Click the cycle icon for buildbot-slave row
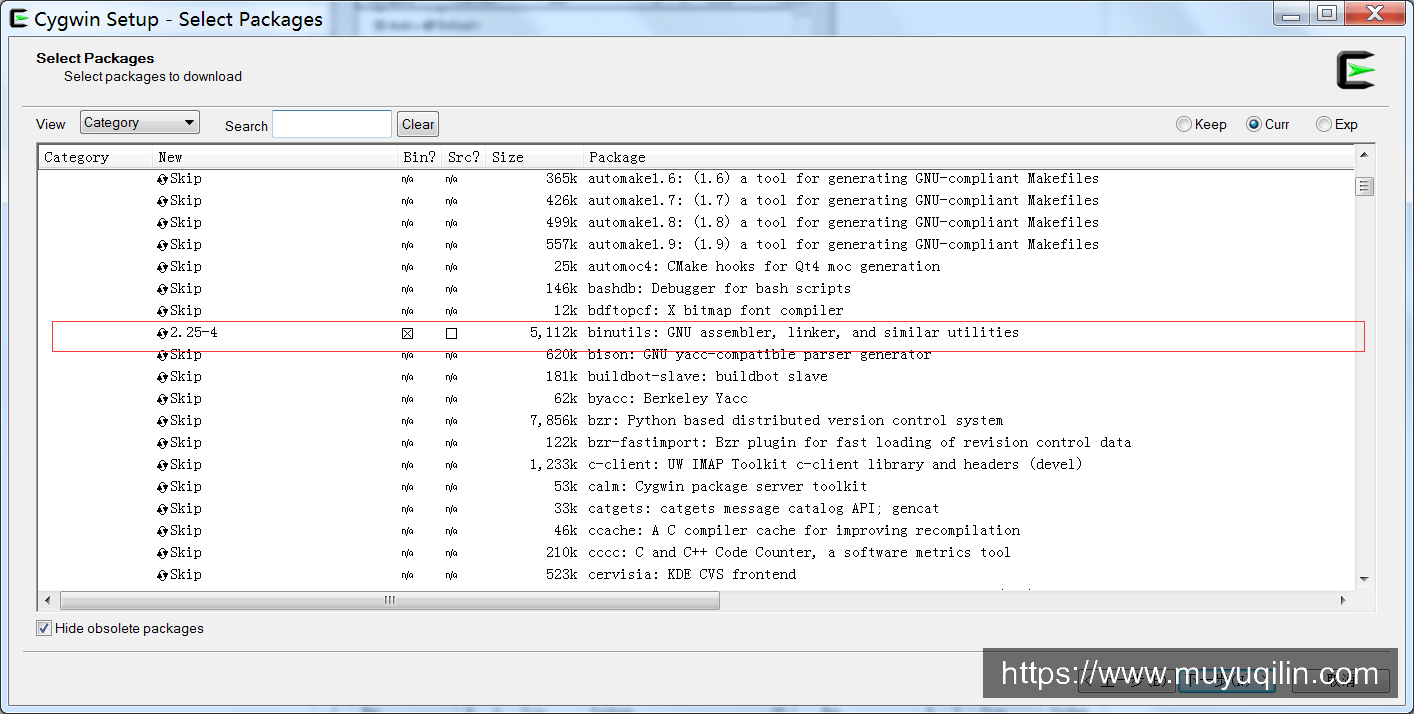Viewport: 1414px width, 714px height. 163,377
